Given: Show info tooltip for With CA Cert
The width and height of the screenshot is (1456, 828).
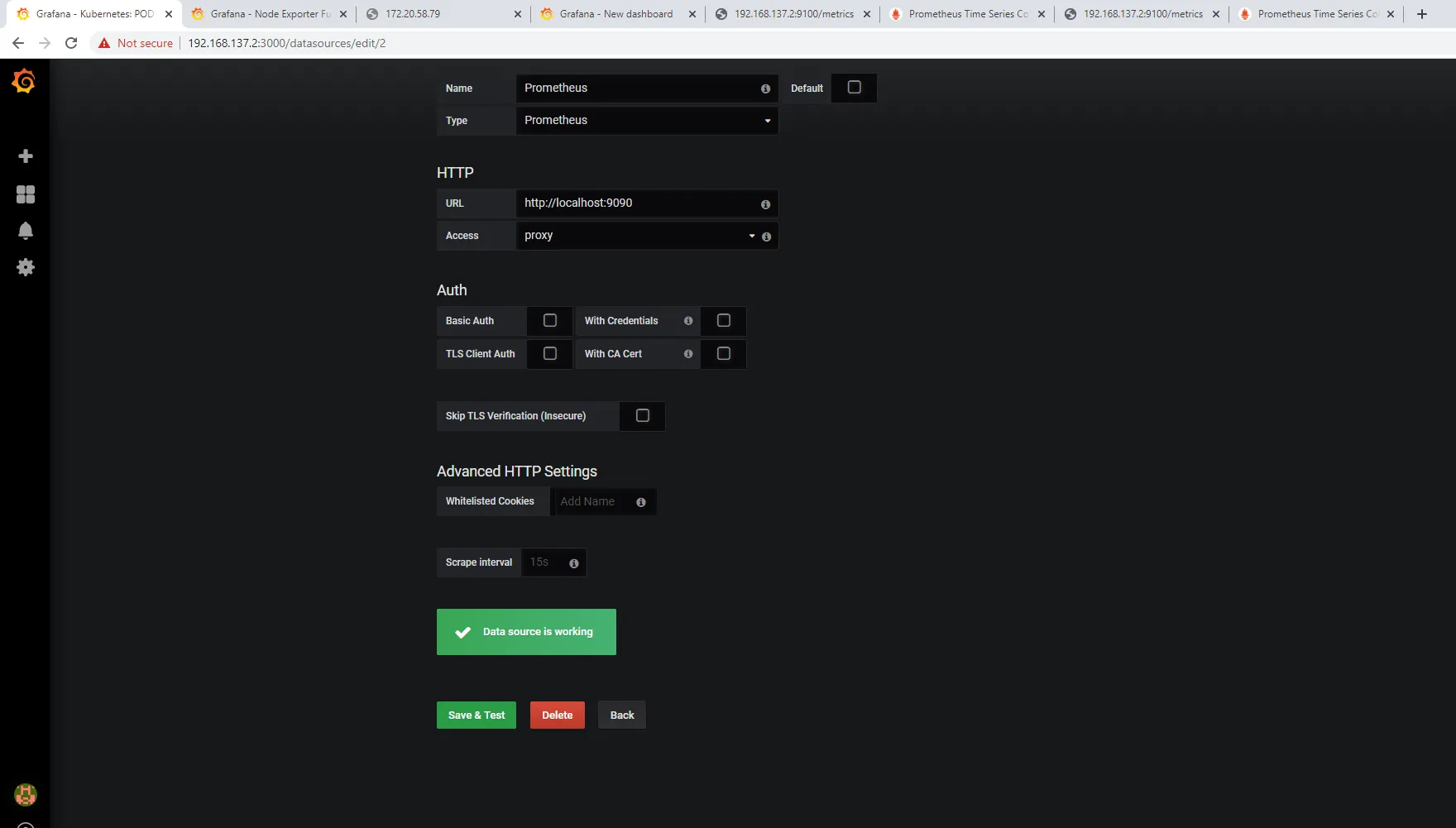Looking at the screenshot, I should coord(688,354).
